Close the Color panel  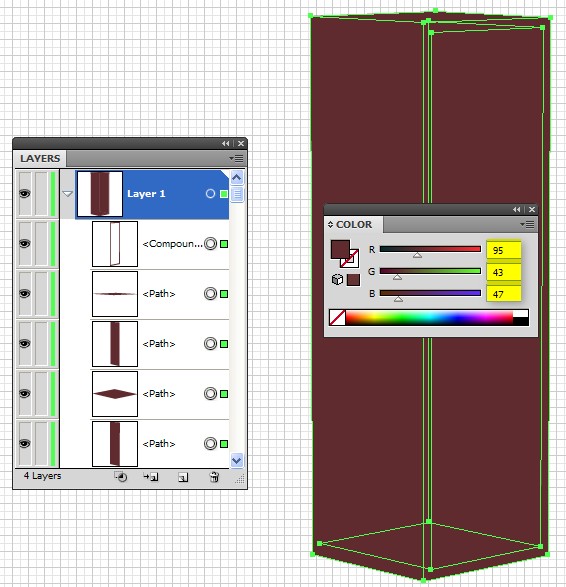(532, 210)
